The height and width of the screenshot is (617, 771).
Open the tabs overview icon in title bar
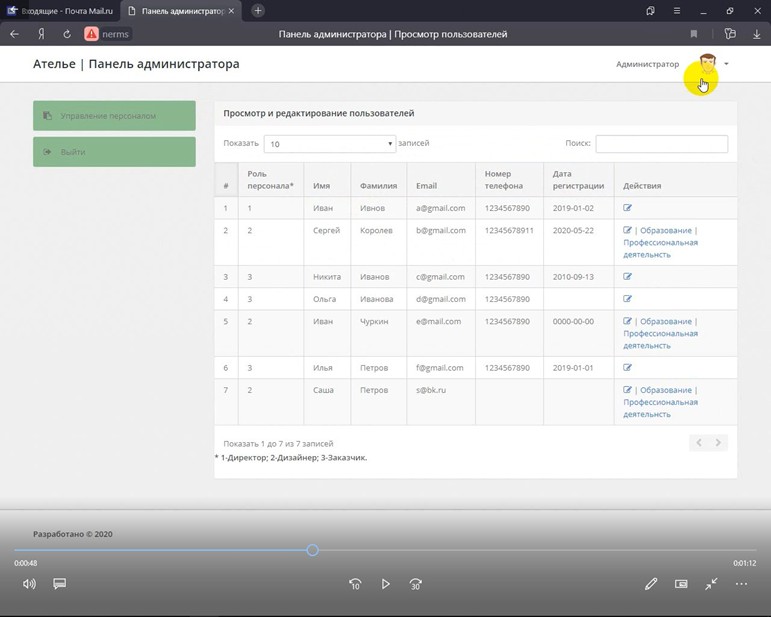coord(650,10)
